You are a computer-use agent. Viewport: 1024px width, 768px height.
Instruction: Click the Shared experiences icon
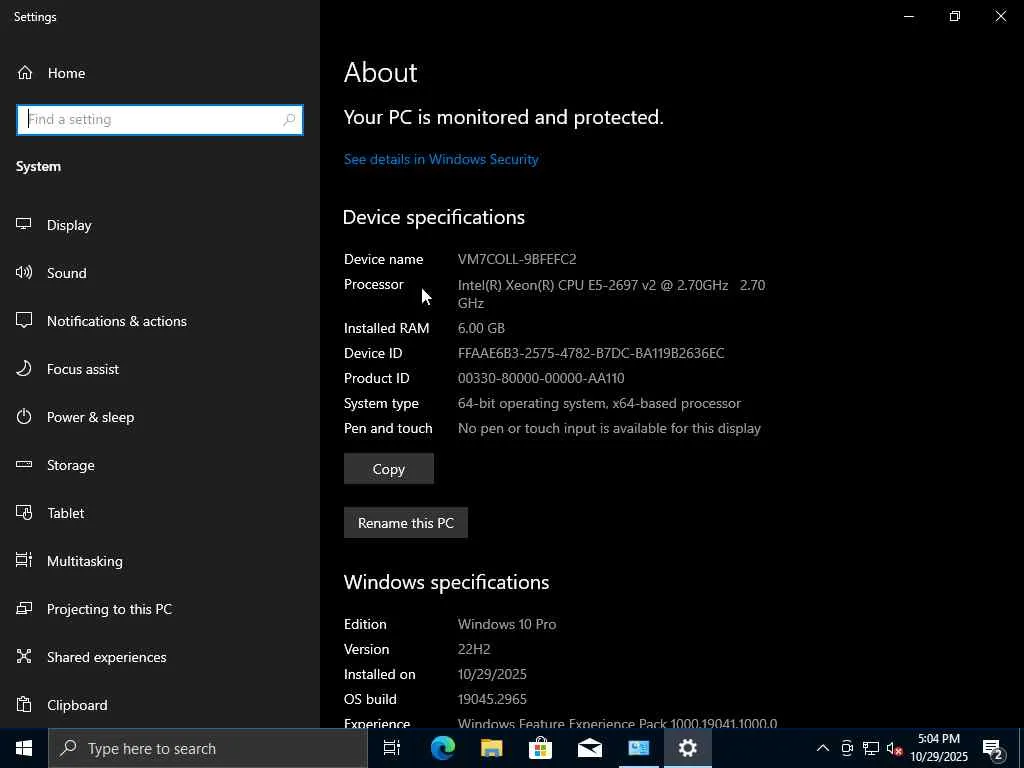point(24,656)
